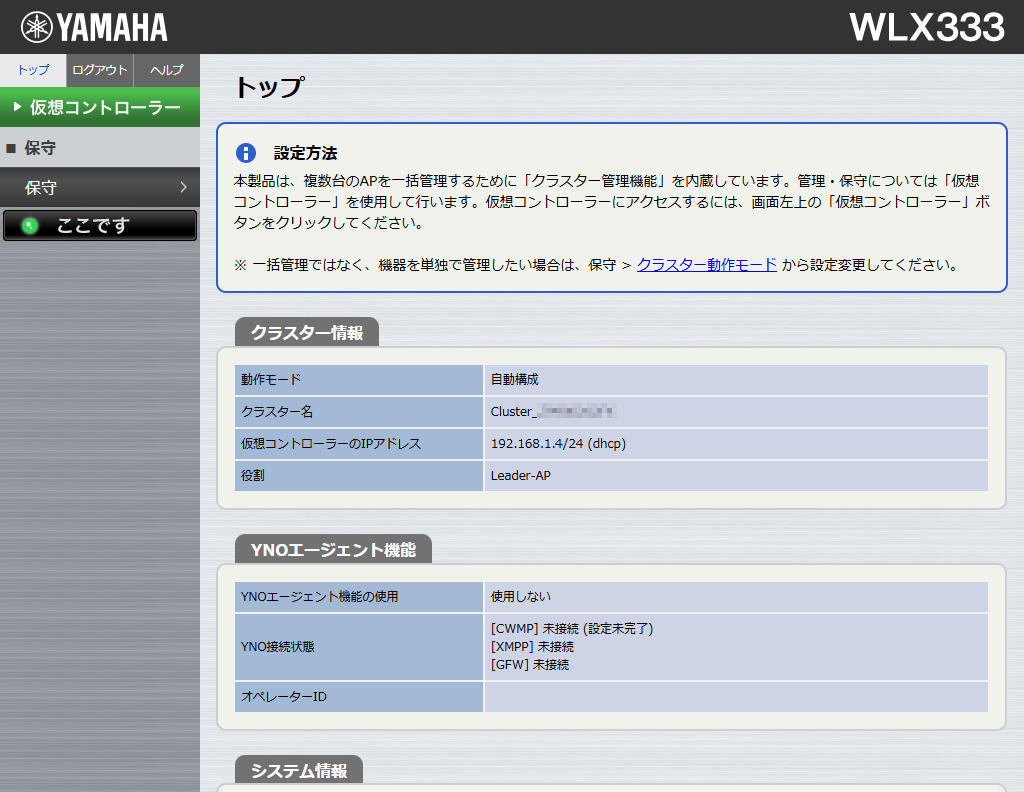Open the 仮想コントローラー green button
1024x792 pixels.
pyautogui.click(x=100, y=107)
